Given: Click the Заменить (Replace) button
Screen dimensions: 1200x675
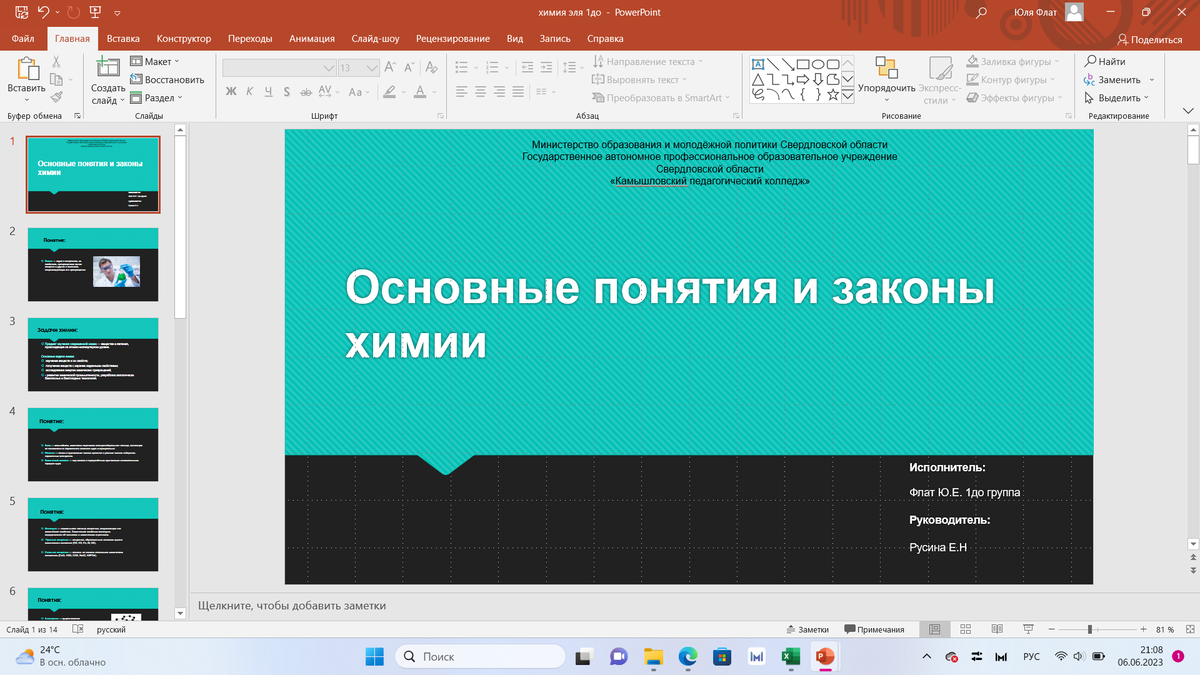Looking at the screenshot, I should click(x=1118, y=79).
